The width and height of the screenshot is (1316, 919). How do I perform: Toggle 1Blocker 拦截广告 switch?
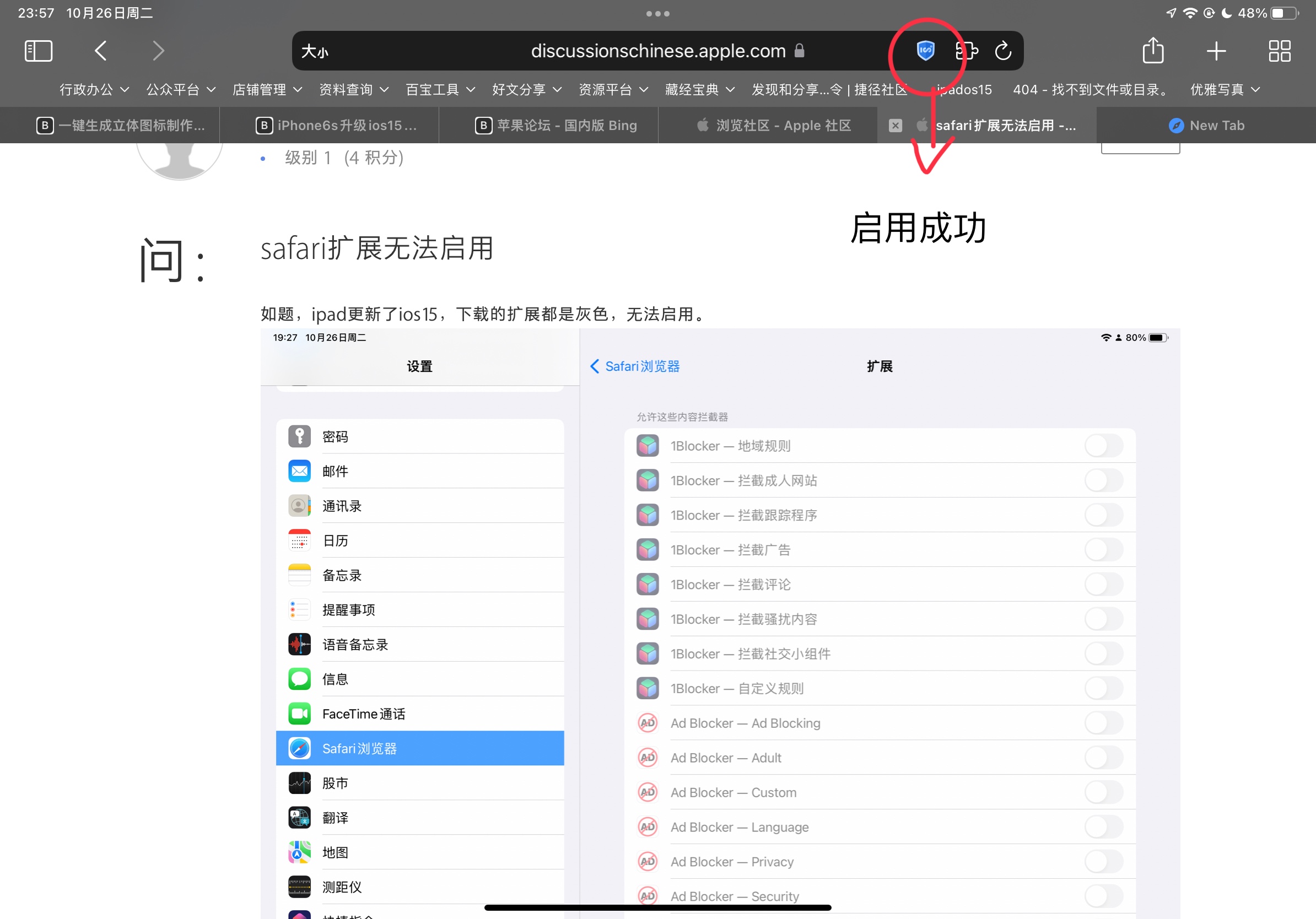(x=1103, y=550)
